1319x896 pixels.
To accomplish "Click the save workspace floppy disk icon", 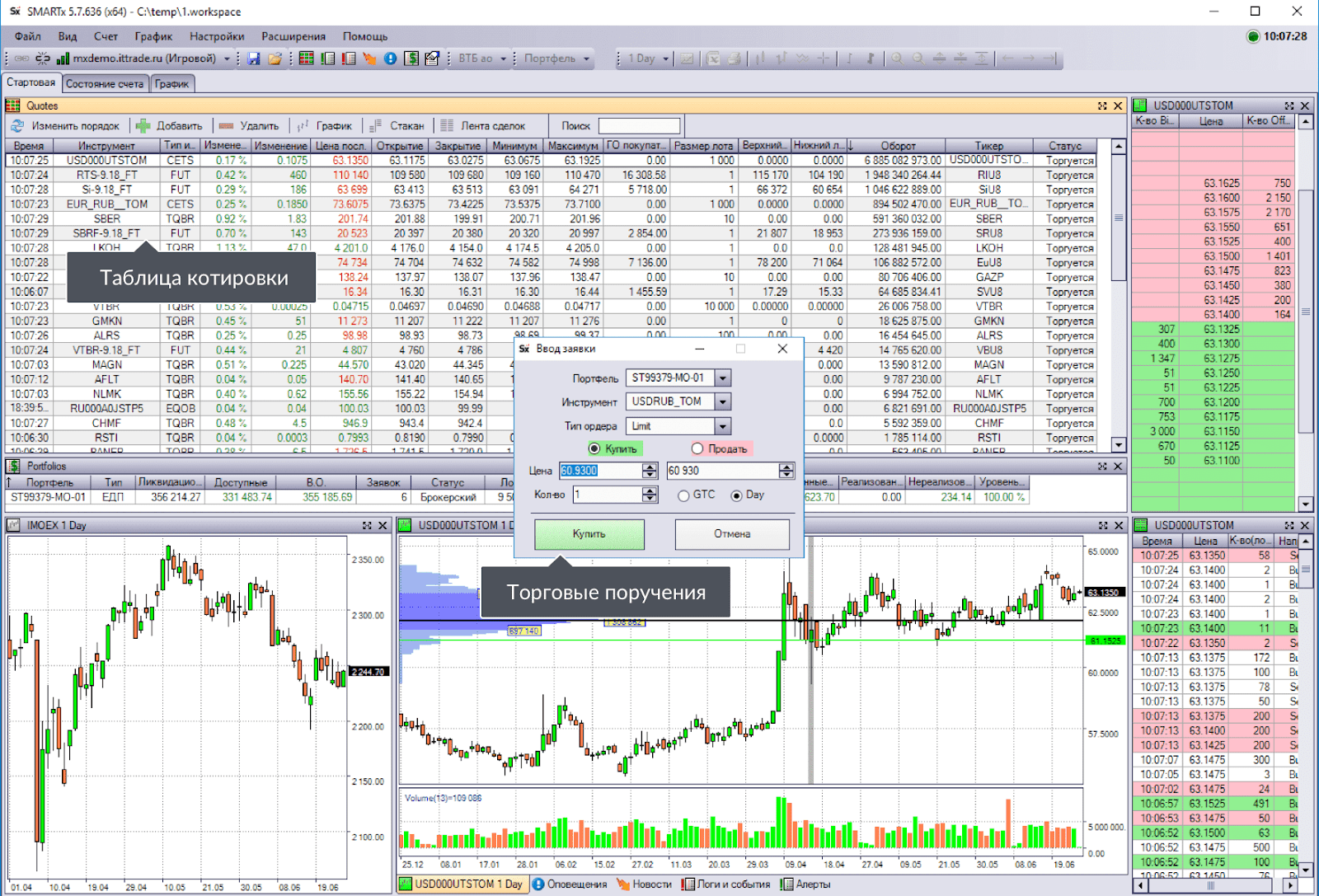I will [254, 59].
